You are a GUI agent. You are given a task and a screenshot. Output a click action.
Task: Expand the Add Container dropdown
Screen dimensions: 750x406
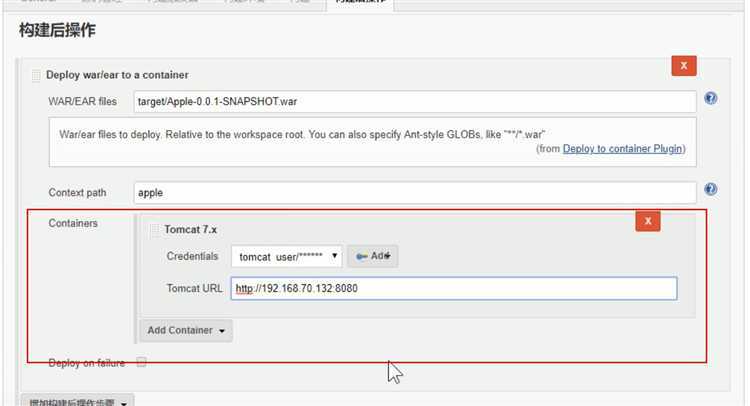(186, 330)
